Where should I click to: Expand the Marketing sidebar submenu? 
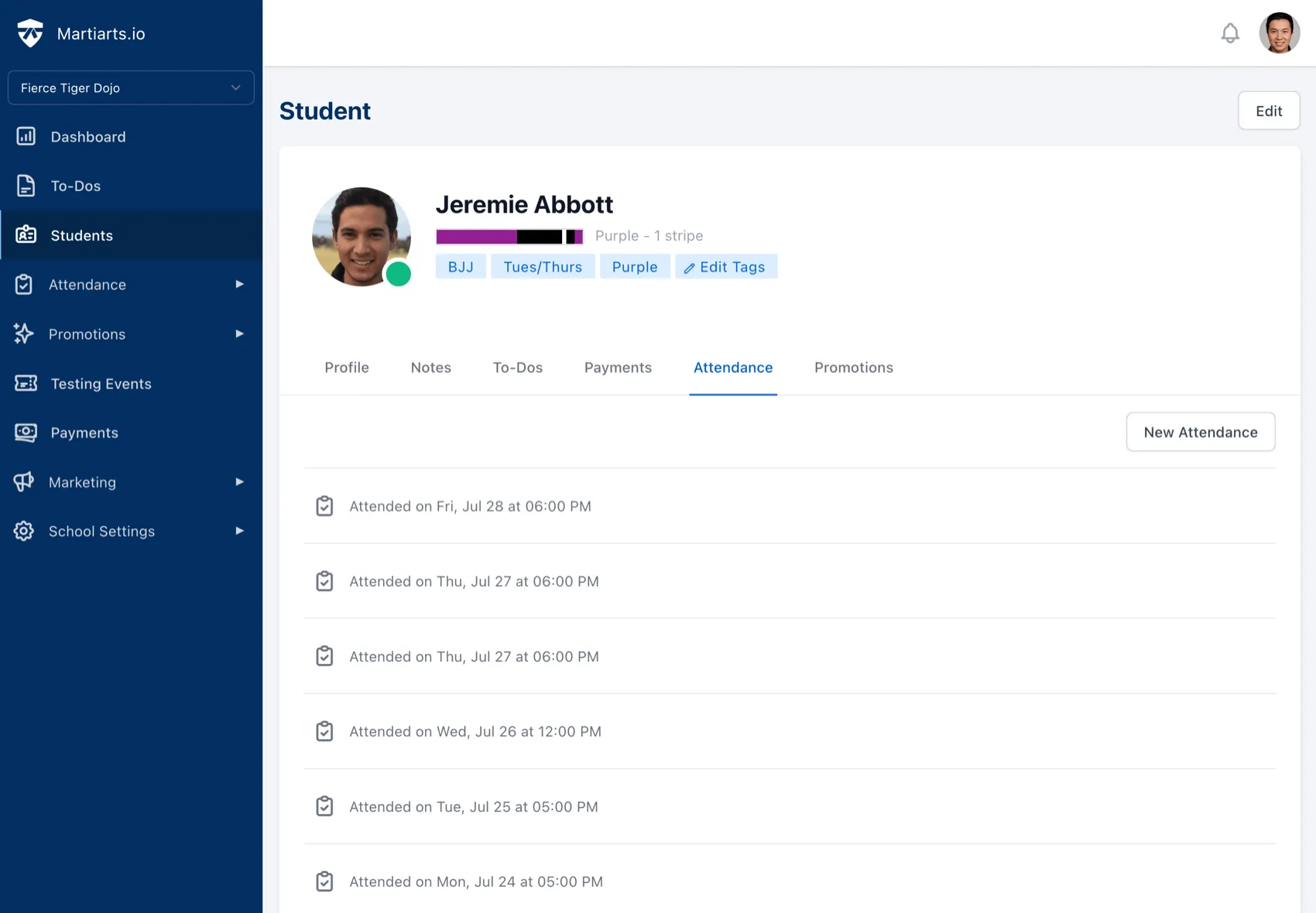[x=238, y=482]
